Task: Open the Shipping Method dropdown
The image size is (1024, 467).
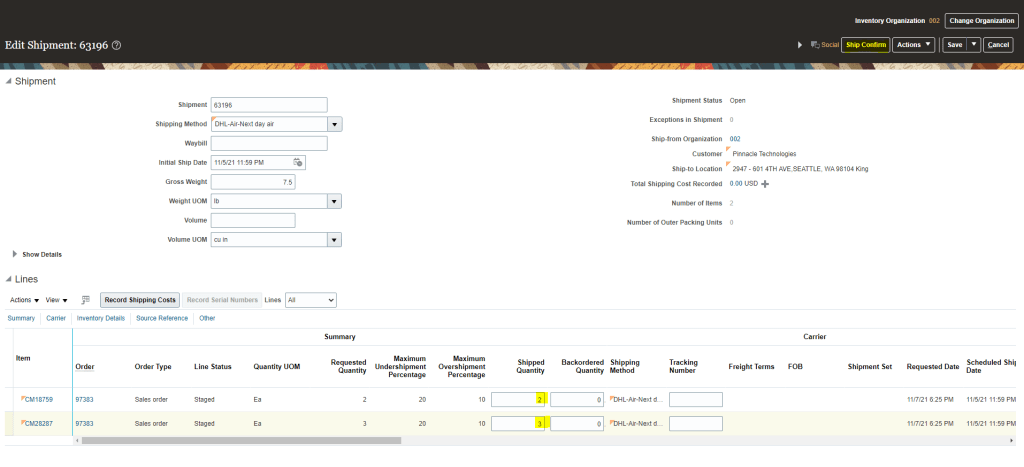Action: [x=335, y=124]
